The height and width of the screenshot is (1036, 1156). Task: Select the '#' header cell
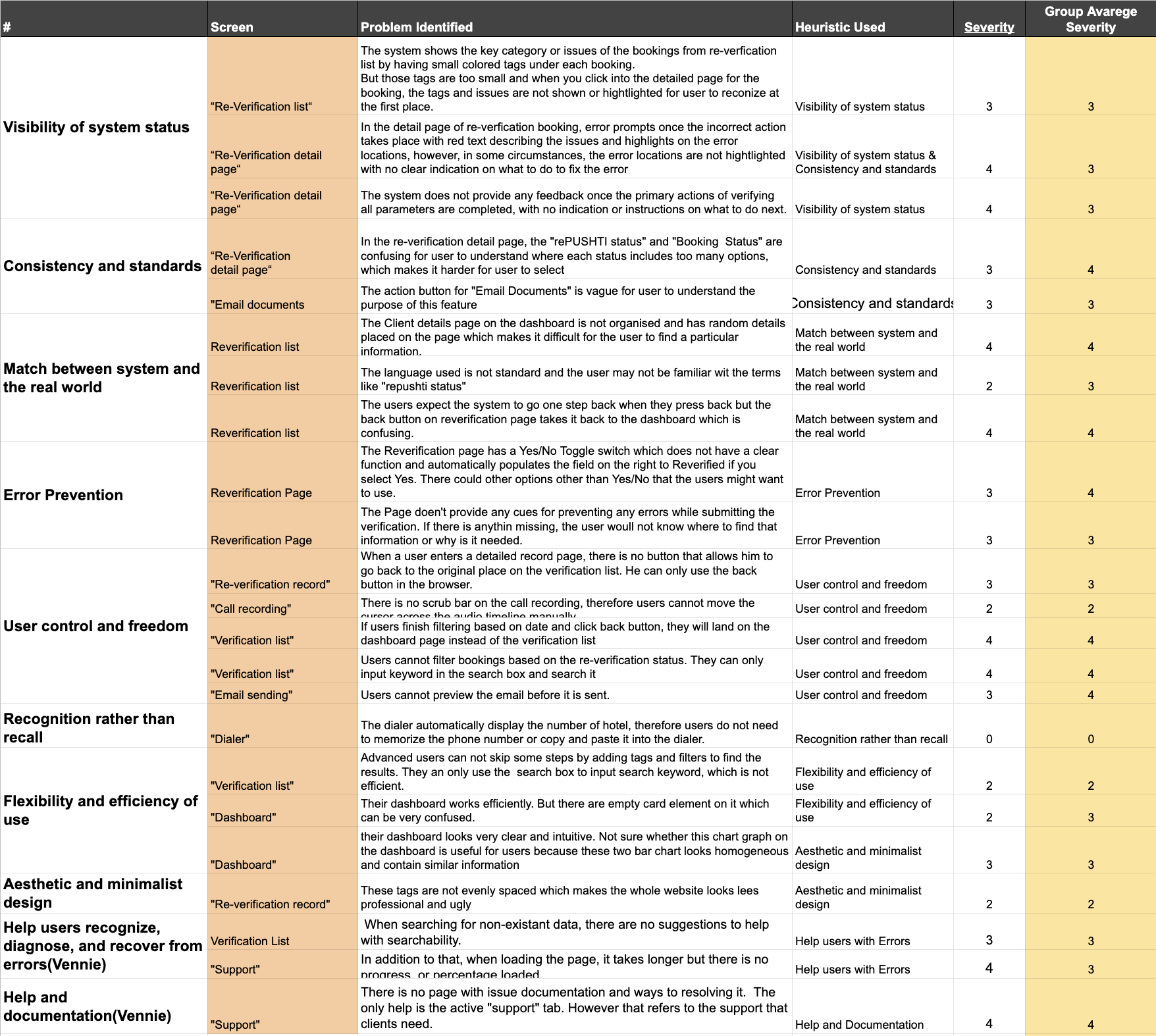pos(104,18)
